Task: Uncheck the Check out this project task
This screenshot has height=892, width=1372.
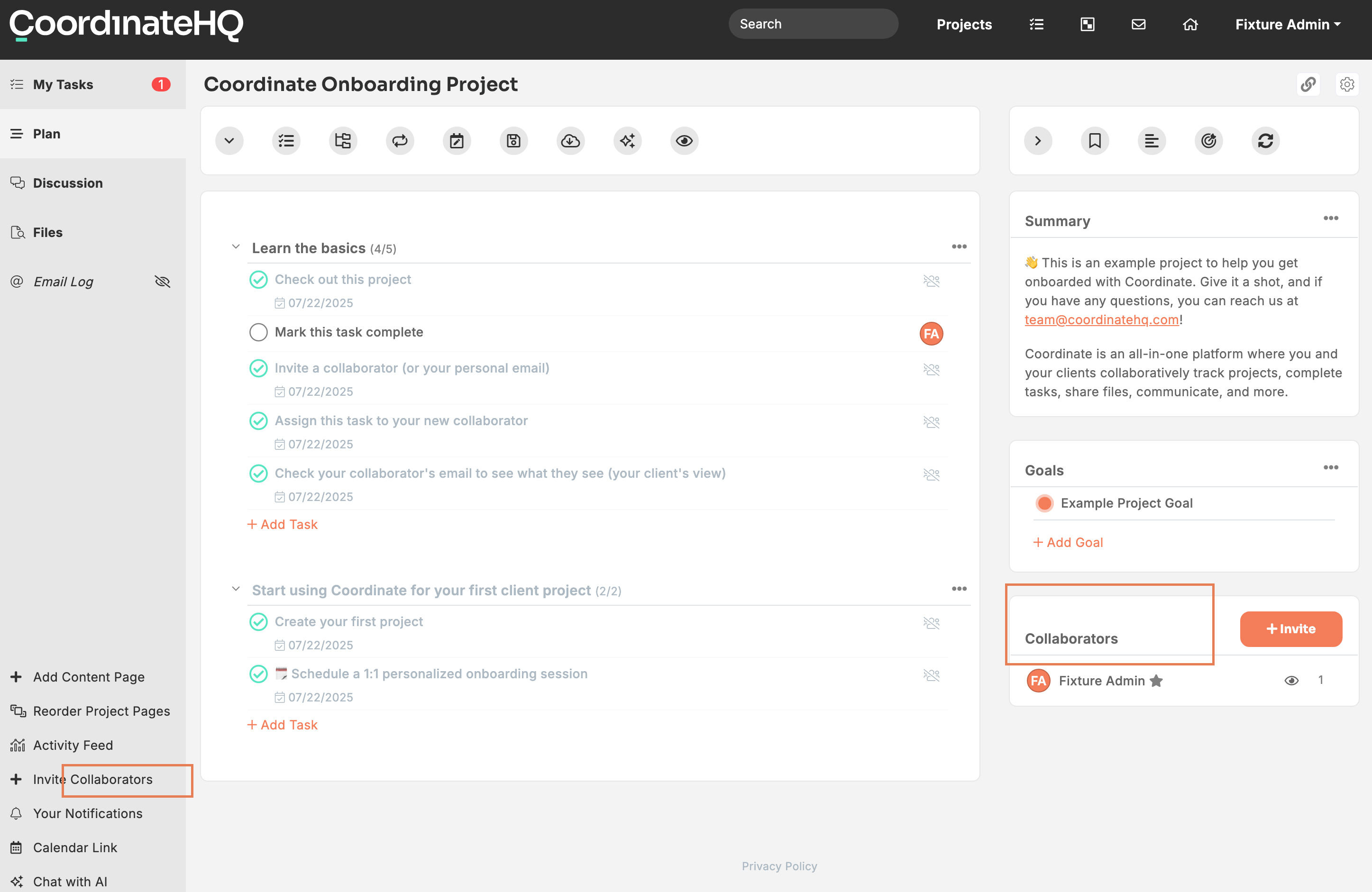Action: coord(258,280)
